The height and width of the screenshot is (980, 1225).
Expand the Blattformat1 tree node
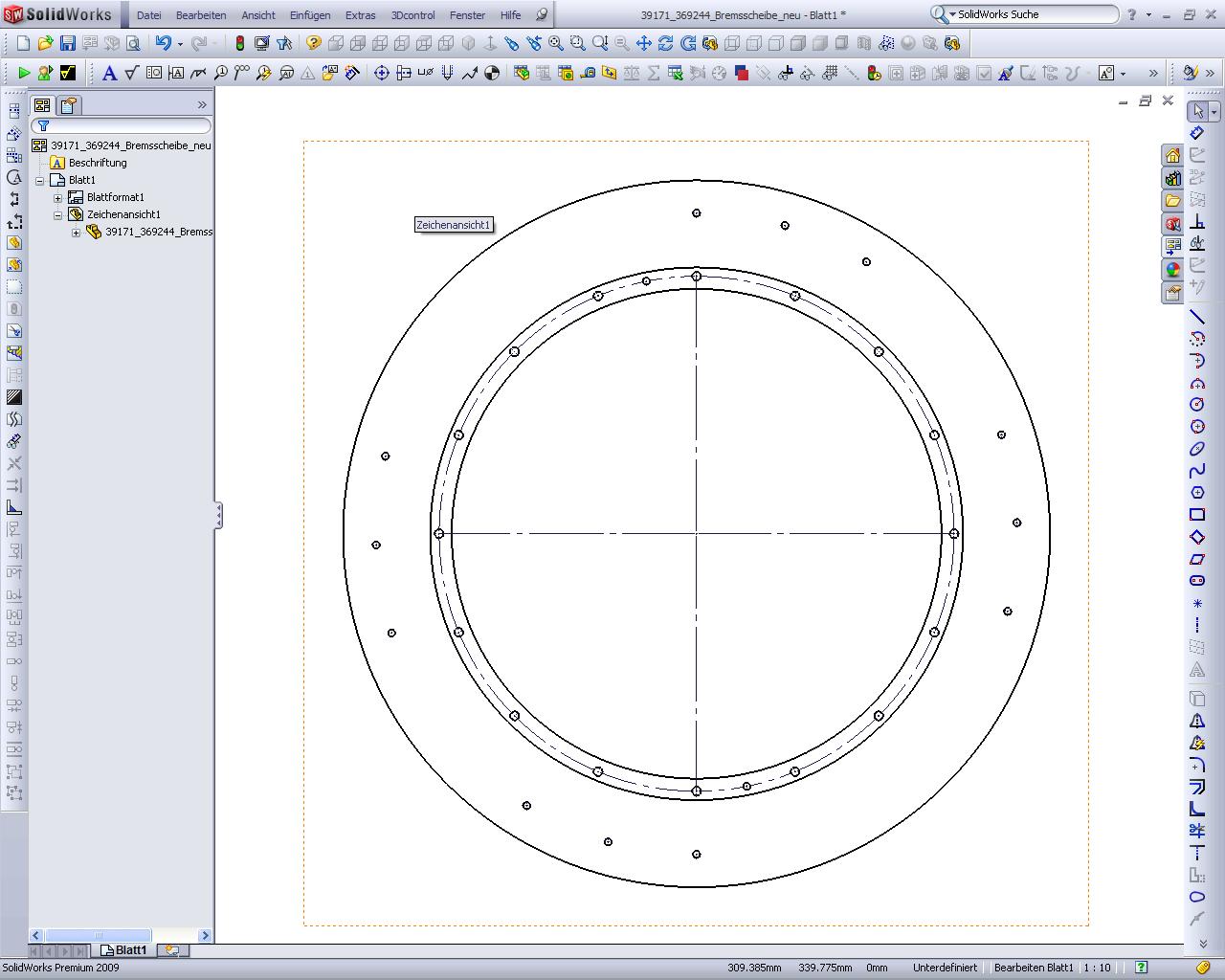click(57, 197)
